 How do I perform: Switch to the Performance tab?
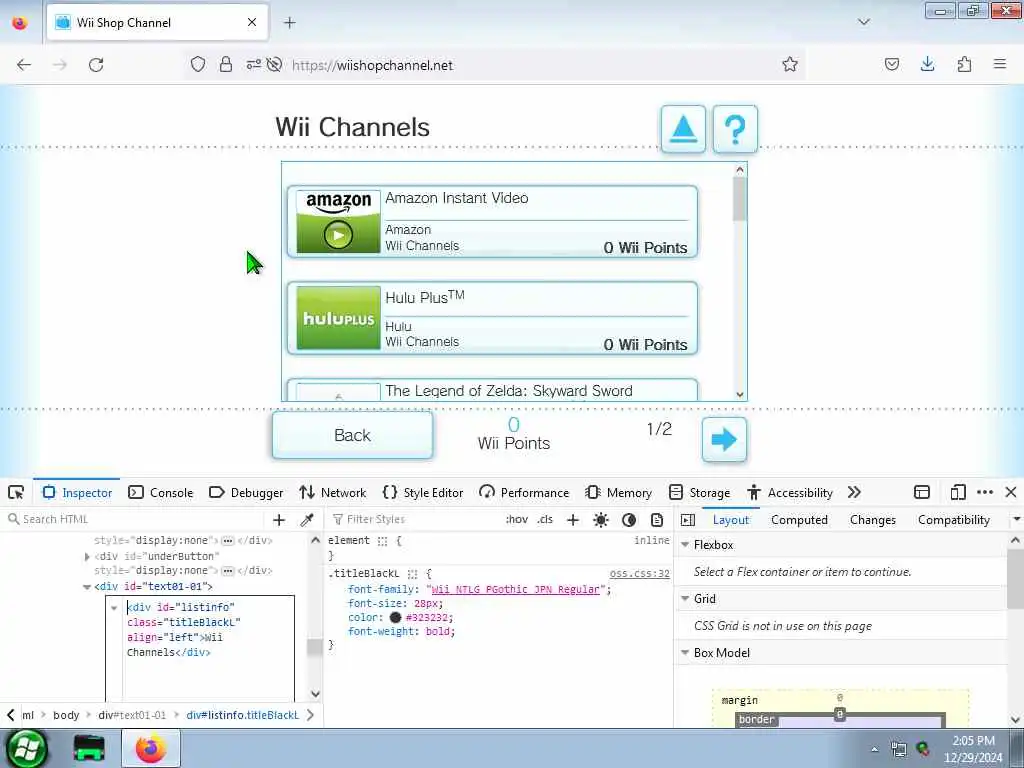point(524,492)
